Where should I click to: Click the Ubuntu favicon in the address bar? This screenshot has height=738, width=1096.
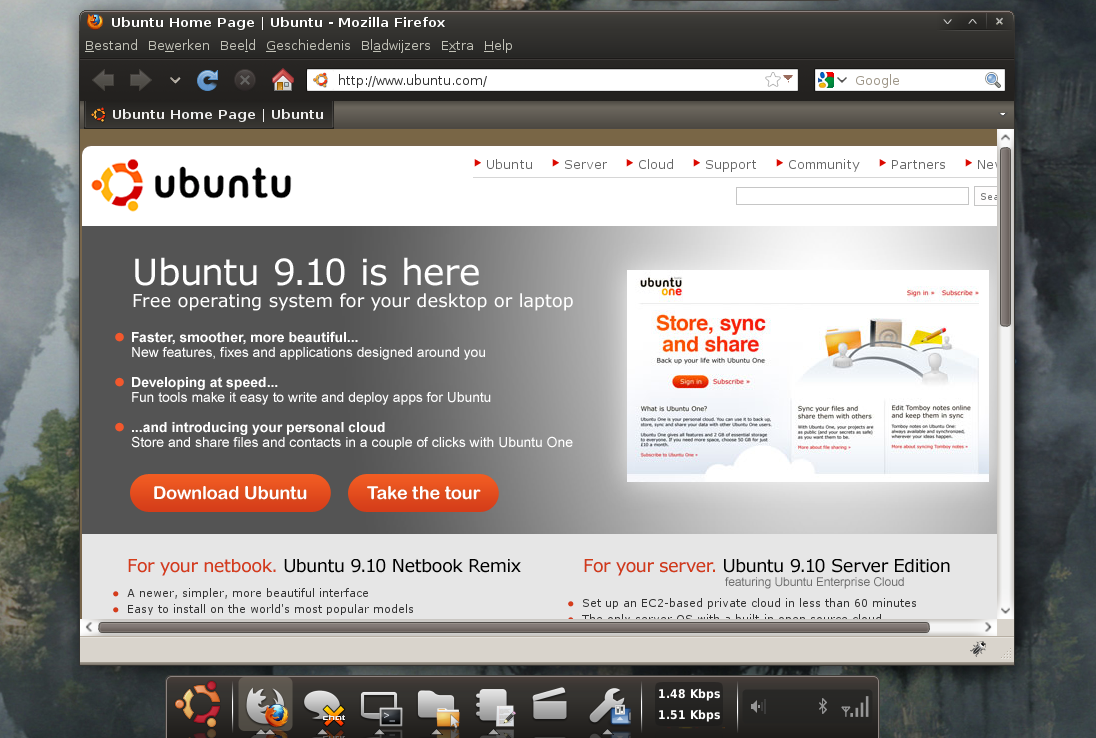click(320, 80)
